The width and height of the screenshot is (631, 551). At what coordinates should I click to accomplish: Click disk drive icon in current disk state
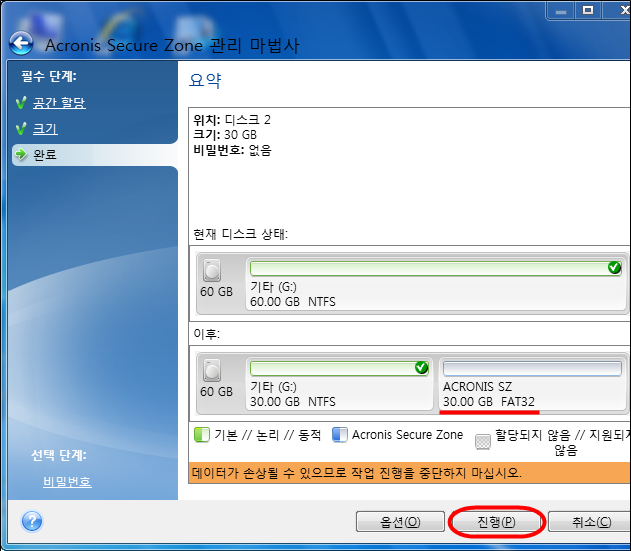click(212, 270)
